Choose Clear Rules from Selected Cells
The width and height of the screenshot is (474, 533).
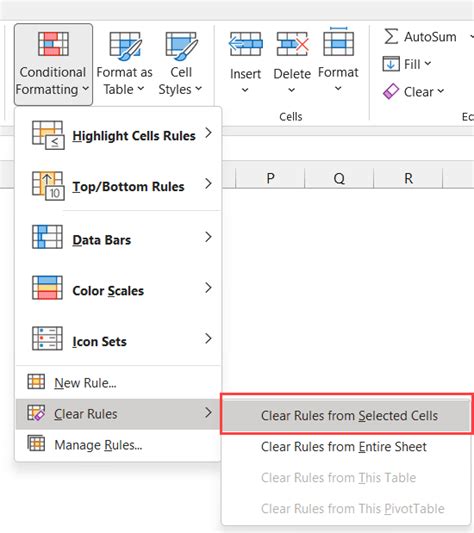coord(347,415)
